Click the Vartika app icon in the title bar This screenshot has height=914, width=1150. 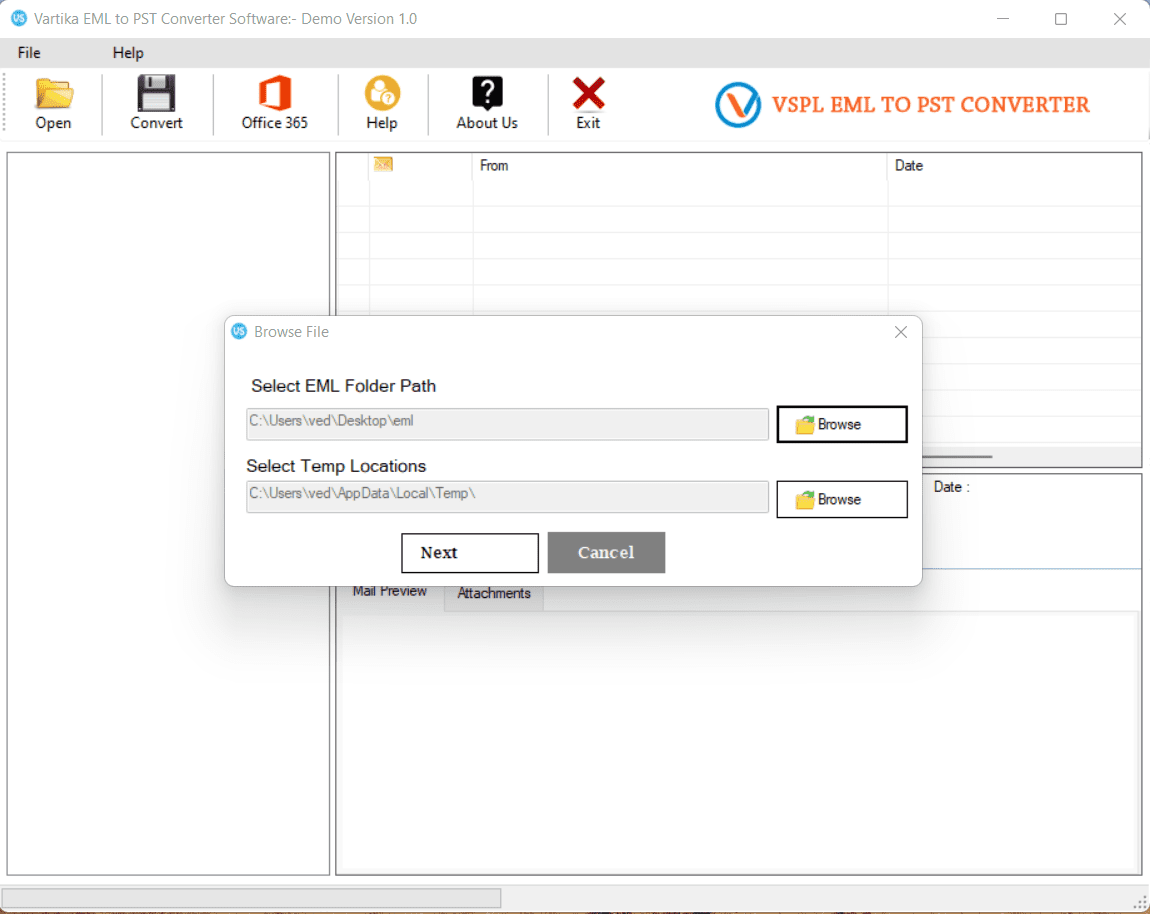18,18
